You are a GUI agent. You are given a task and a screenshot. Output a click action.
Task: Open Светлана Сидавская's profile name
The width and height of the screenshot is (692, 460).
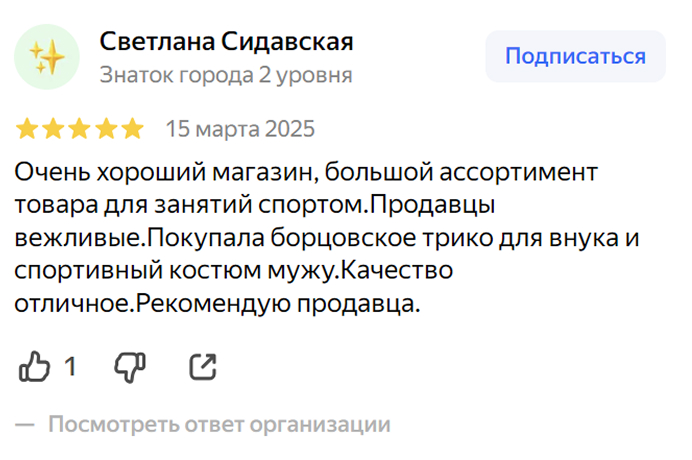tap(226, 42)
